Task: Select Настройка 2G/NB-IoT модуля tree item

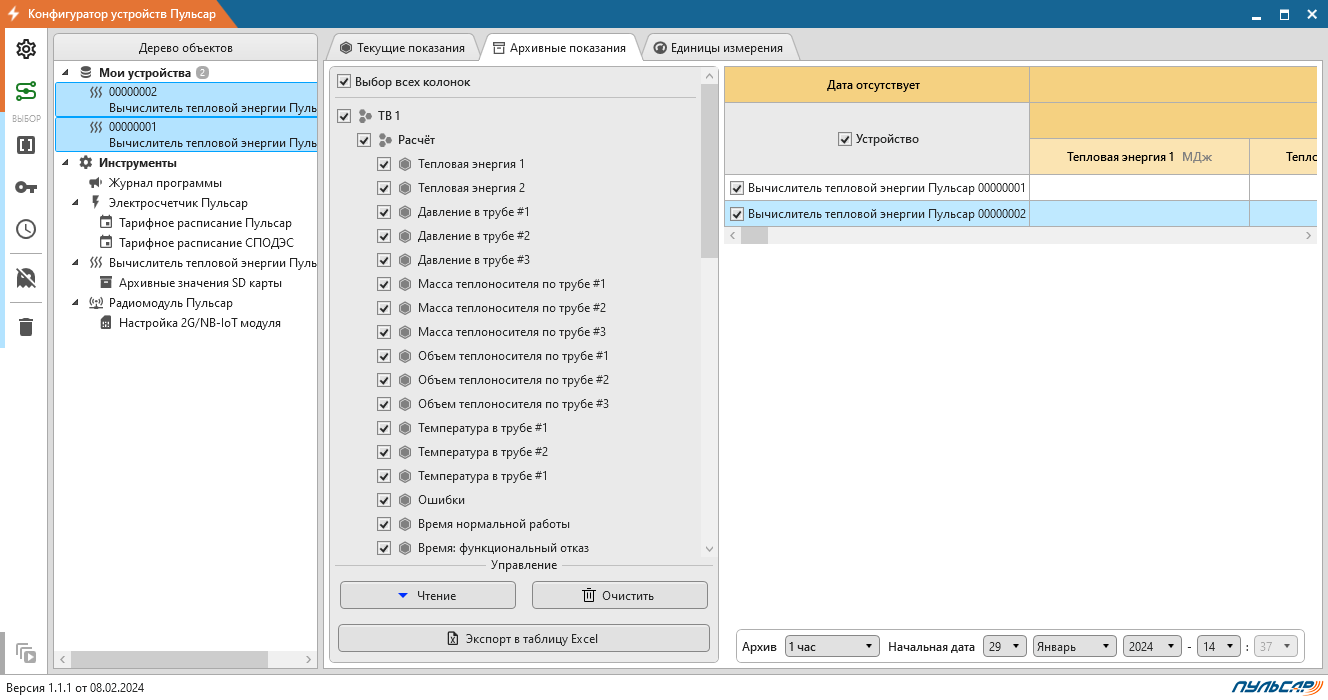Action: click(200, 323)
